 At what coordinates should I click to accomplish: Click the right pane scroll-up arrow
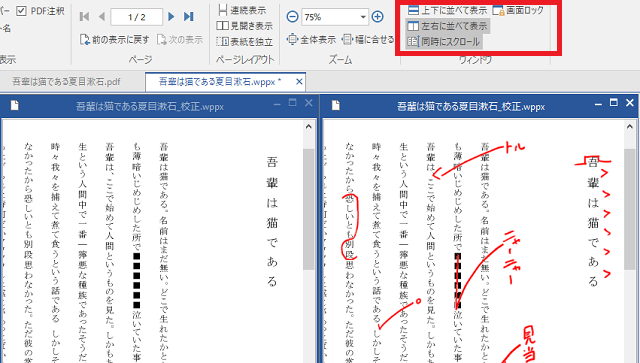tap(629, 127)
